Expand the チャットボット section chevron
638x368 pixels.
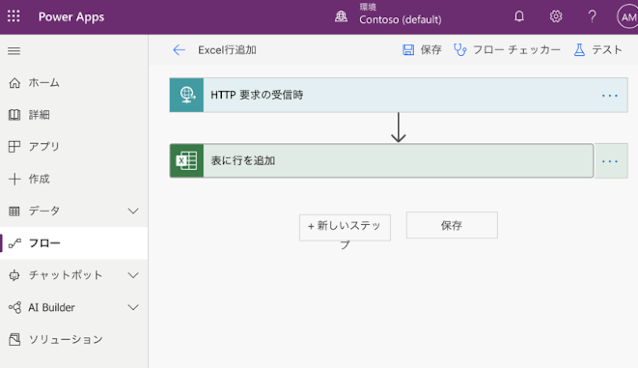pyautogui.click(x=133, y=275)
